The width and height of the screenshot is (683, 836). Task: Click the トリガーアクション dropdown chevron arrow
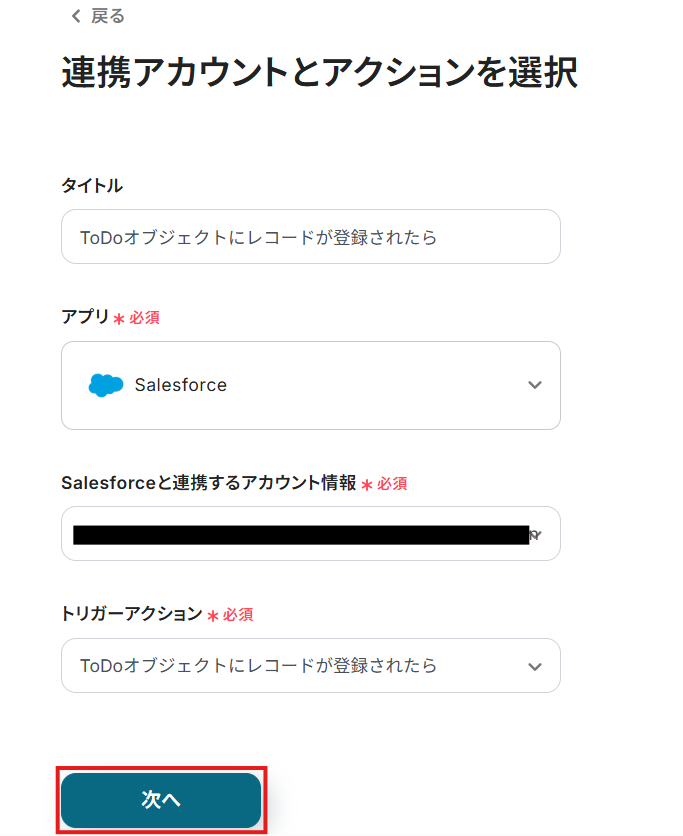(x=535, y=666)
